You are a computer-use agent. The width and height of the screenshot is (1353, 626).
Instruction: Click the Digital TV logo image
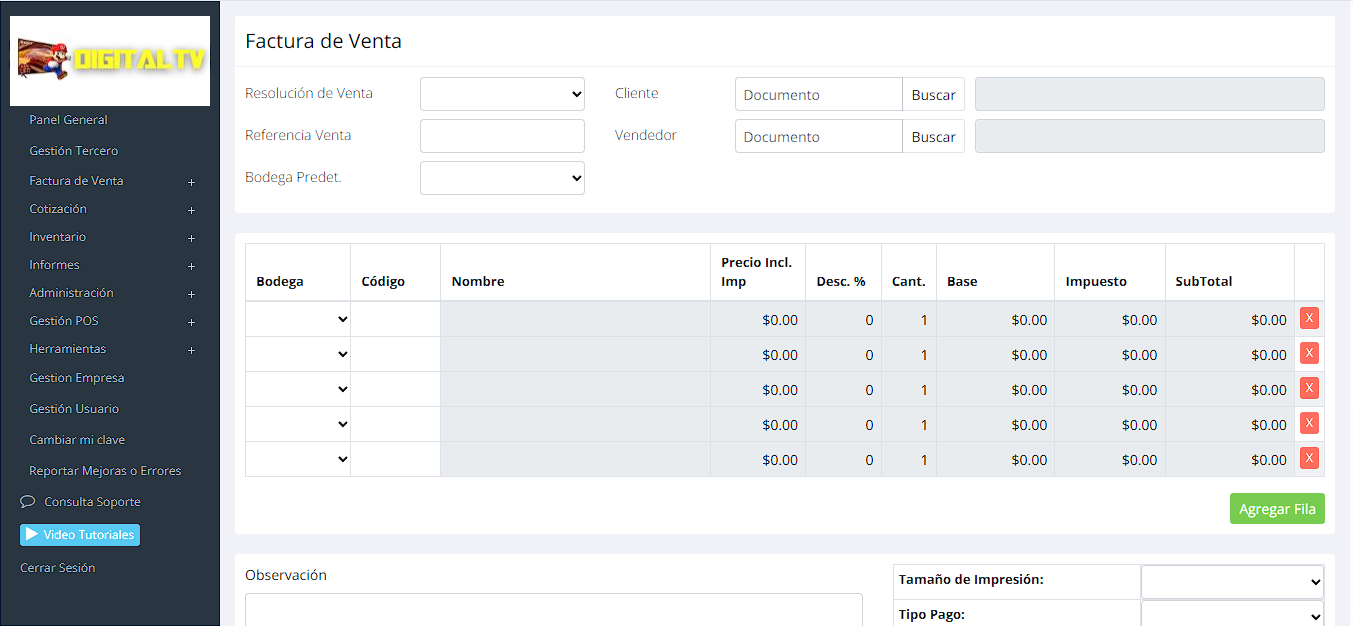pos(110,61)
